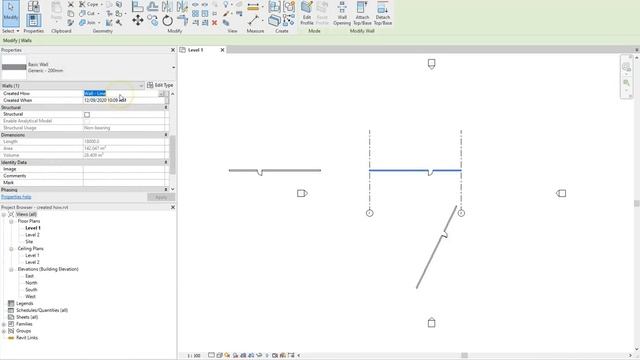
Task: Click the Created How value field
Action: point(124,93)
